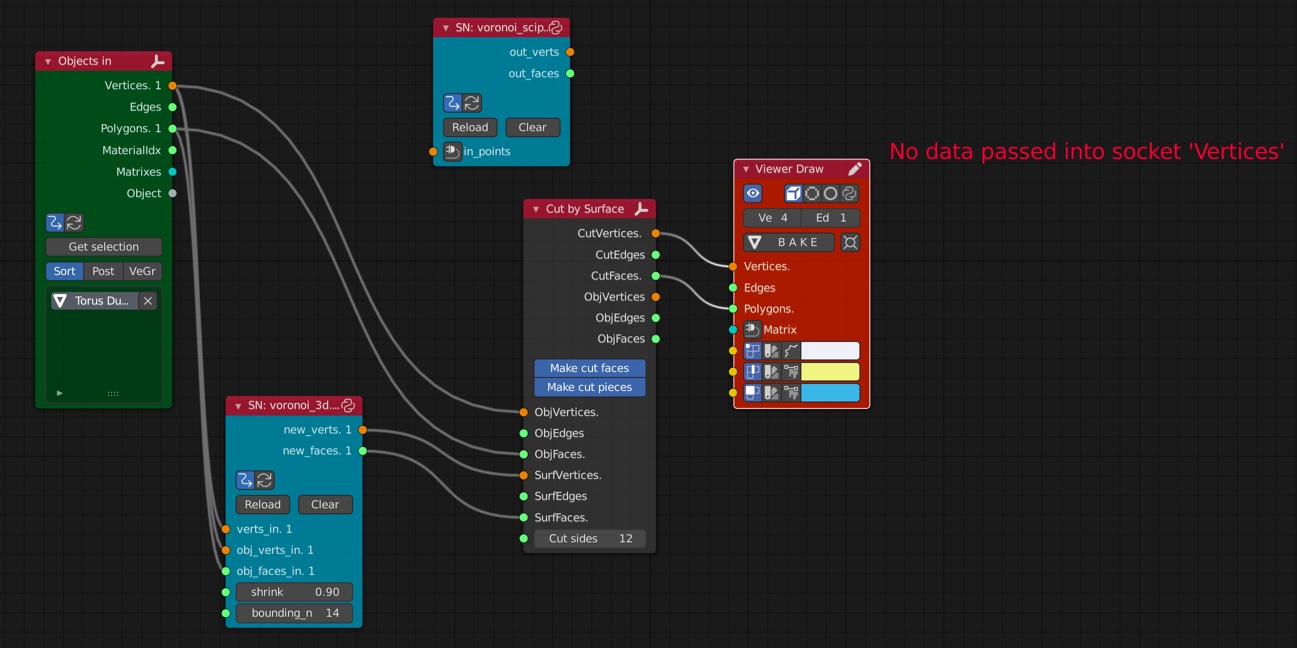Click the refresh icon in SN: voronoi_3d
The height and width of the screenshot is (648, 1297).
point(264,480)
